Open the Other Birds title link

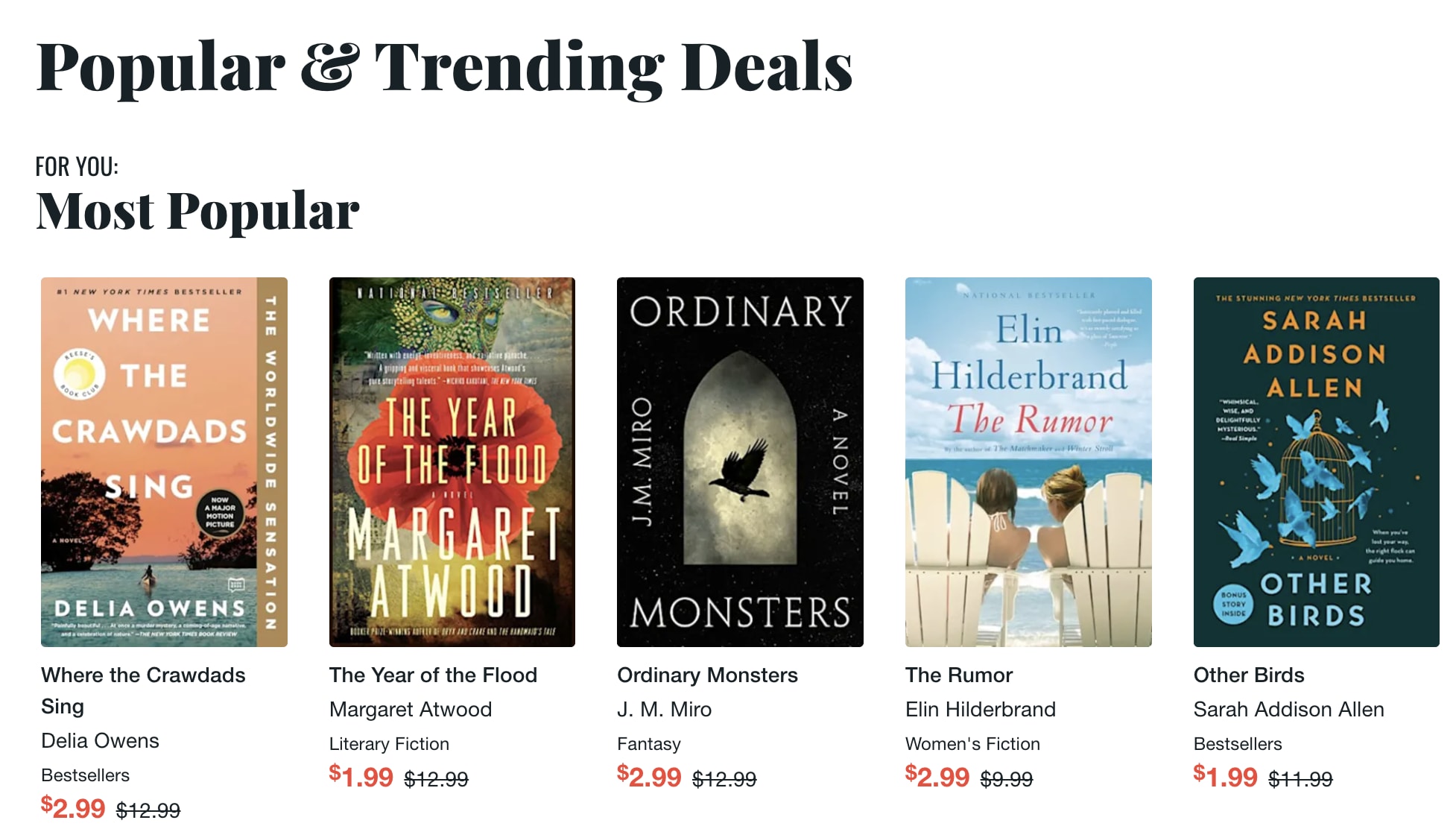coord(1248,675)
